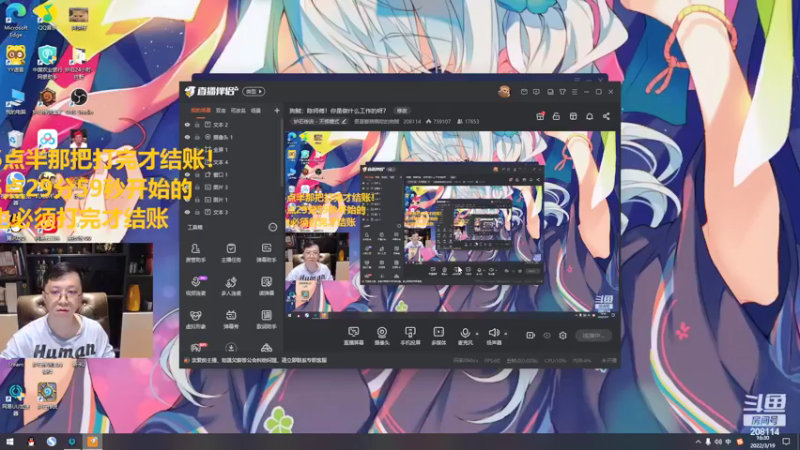Click the share icon in the top-right toolbar
Image resolution: width=800 pixels, height=450 pixels.
click(x=606, y=116)
